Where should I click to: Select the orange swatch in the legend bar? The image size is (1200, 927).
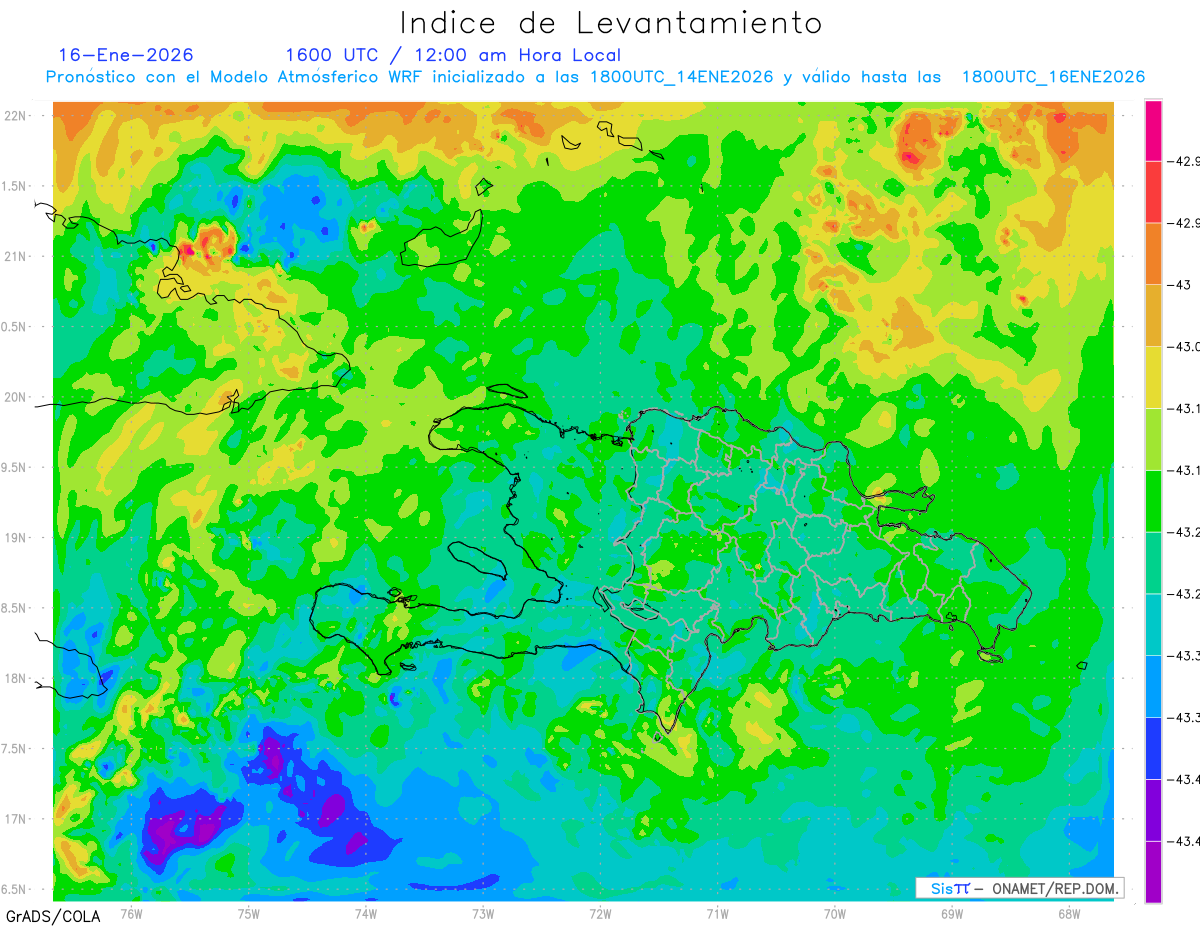coord(1153,254)
